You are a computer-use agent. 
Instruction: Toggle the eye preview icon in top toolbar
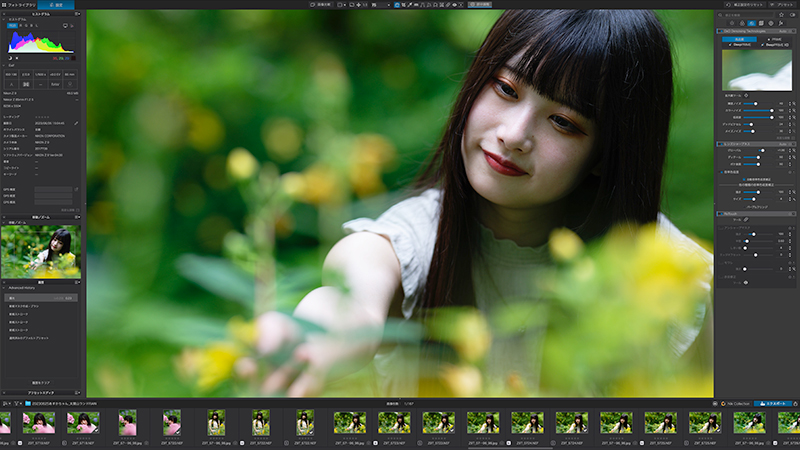point(454,5)
